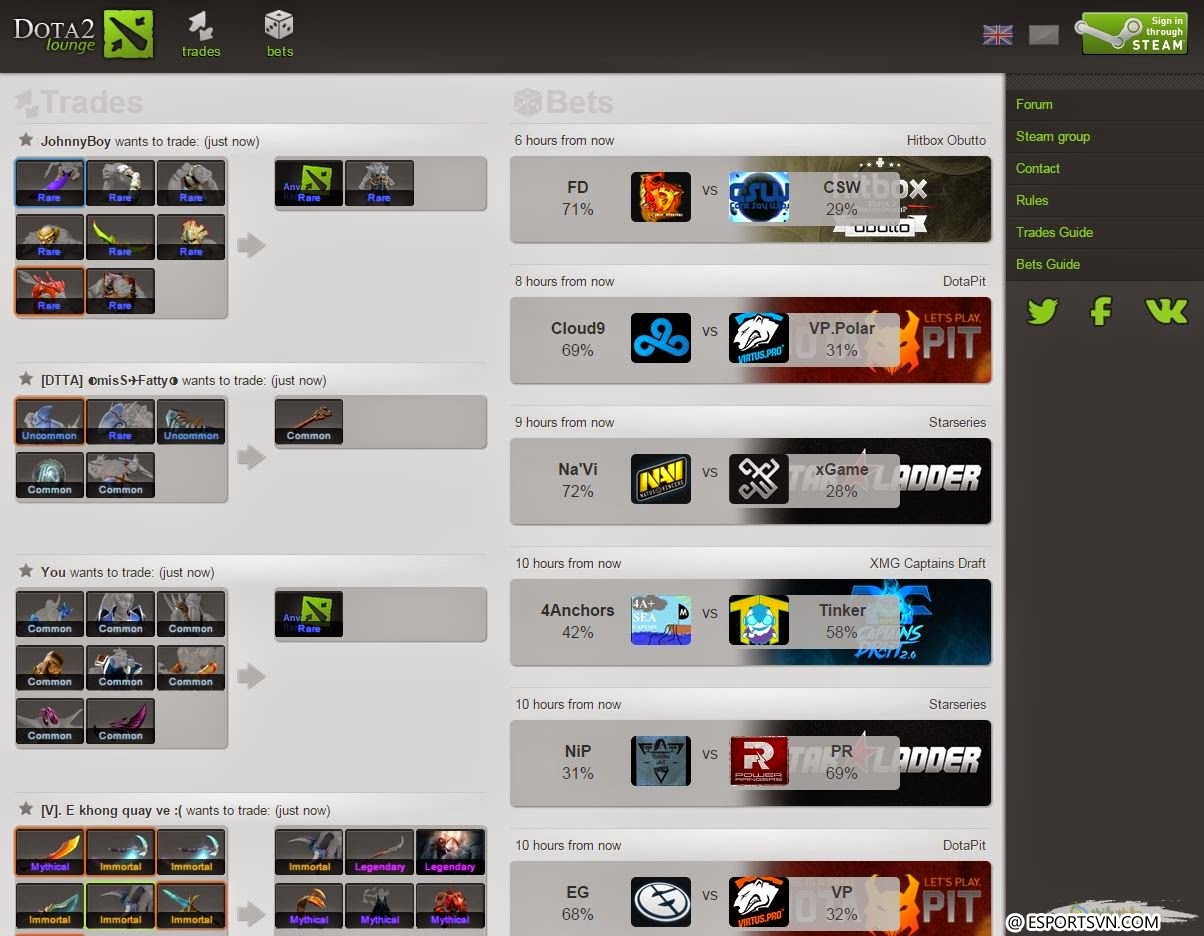Open the VK page icon
This screenshot has height=936, width=1204.
[1166, 312]
